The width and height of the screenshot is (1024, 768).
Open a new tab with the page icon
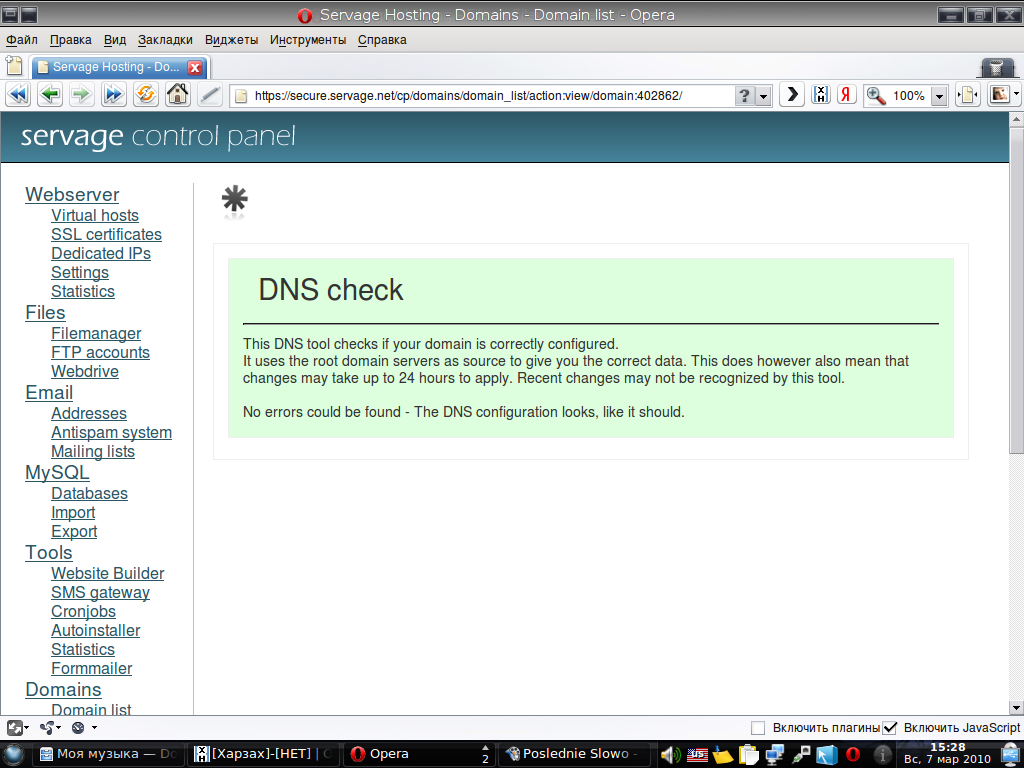[14, 66]
